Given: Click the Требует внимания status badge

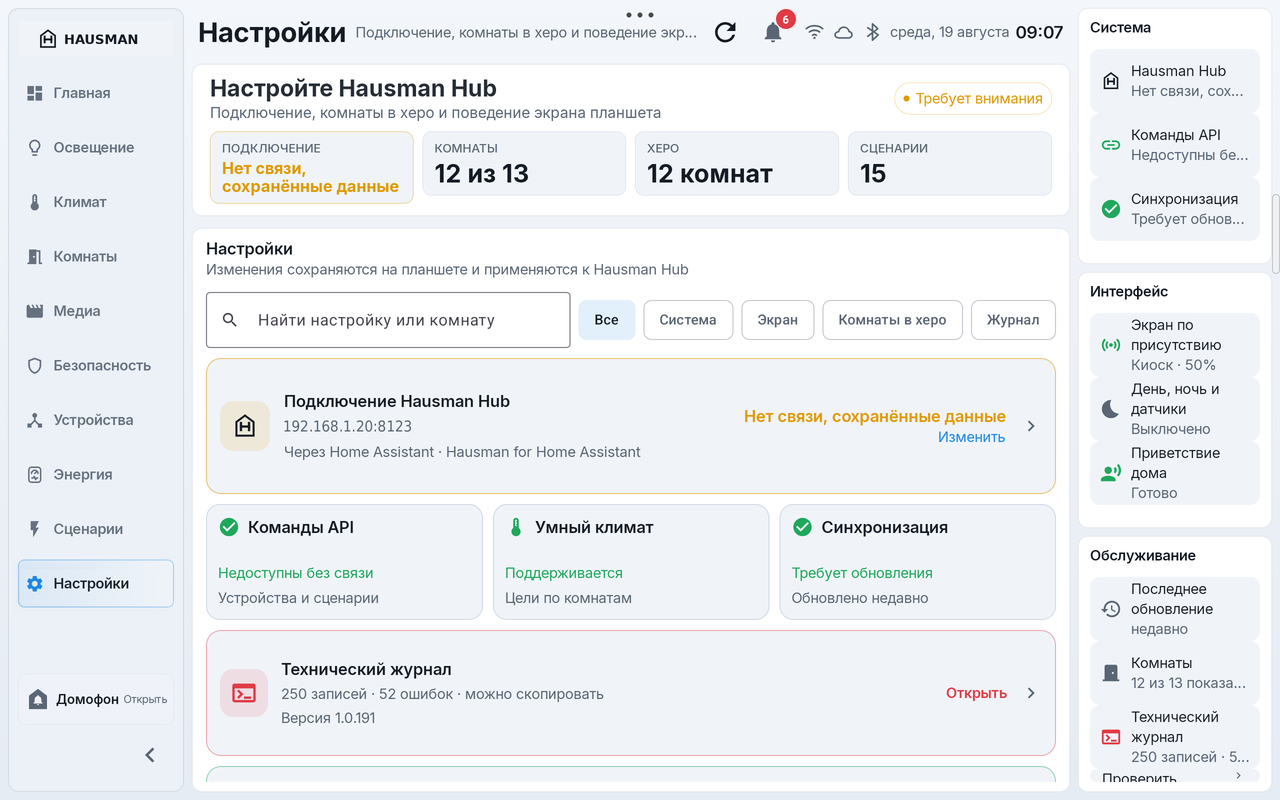Looking at the screenshot, I should tap(973, 99).
